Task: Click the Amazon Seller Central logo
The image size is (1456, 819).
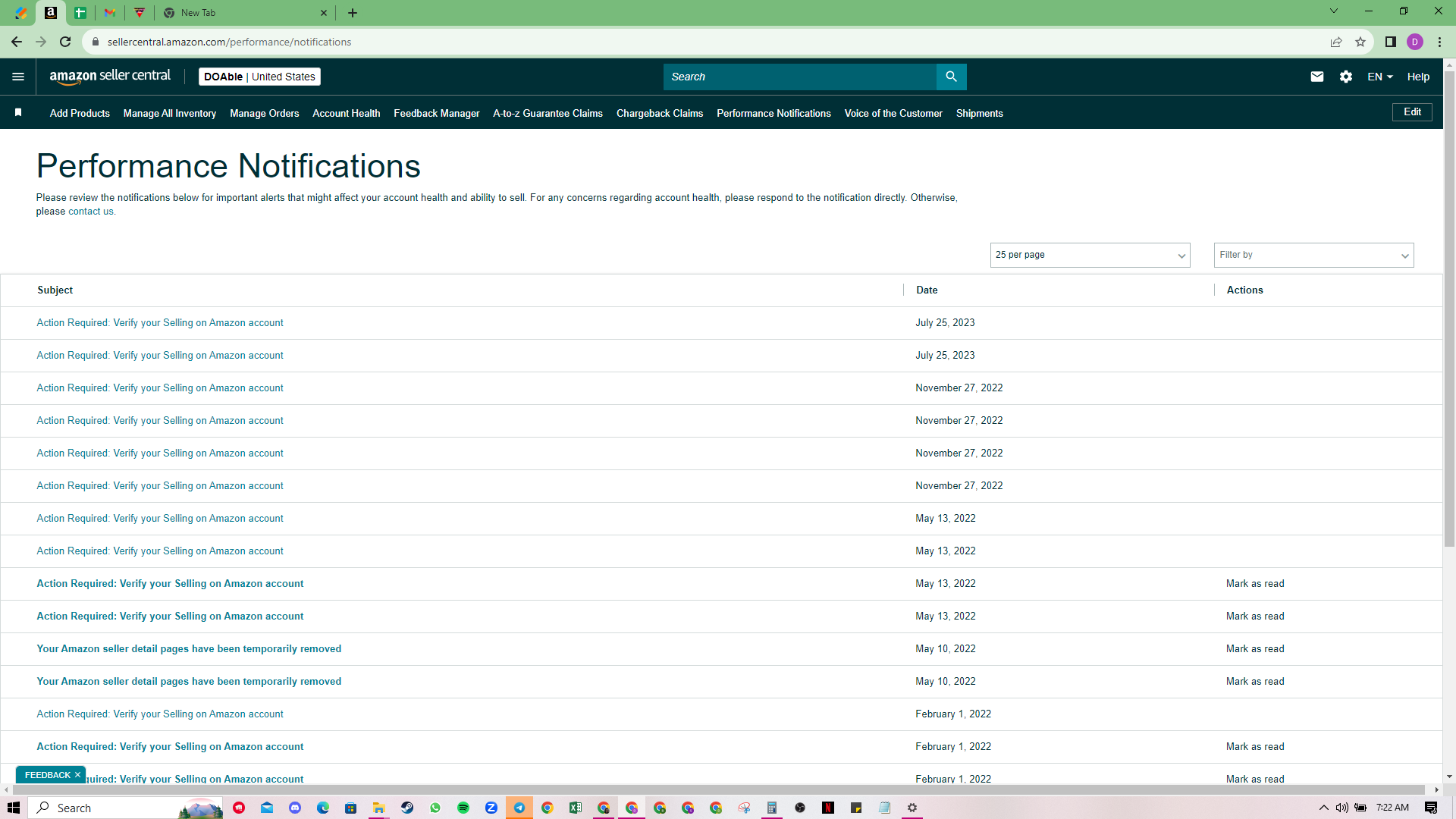Action: pyautogui.click(x=110, y=77)
